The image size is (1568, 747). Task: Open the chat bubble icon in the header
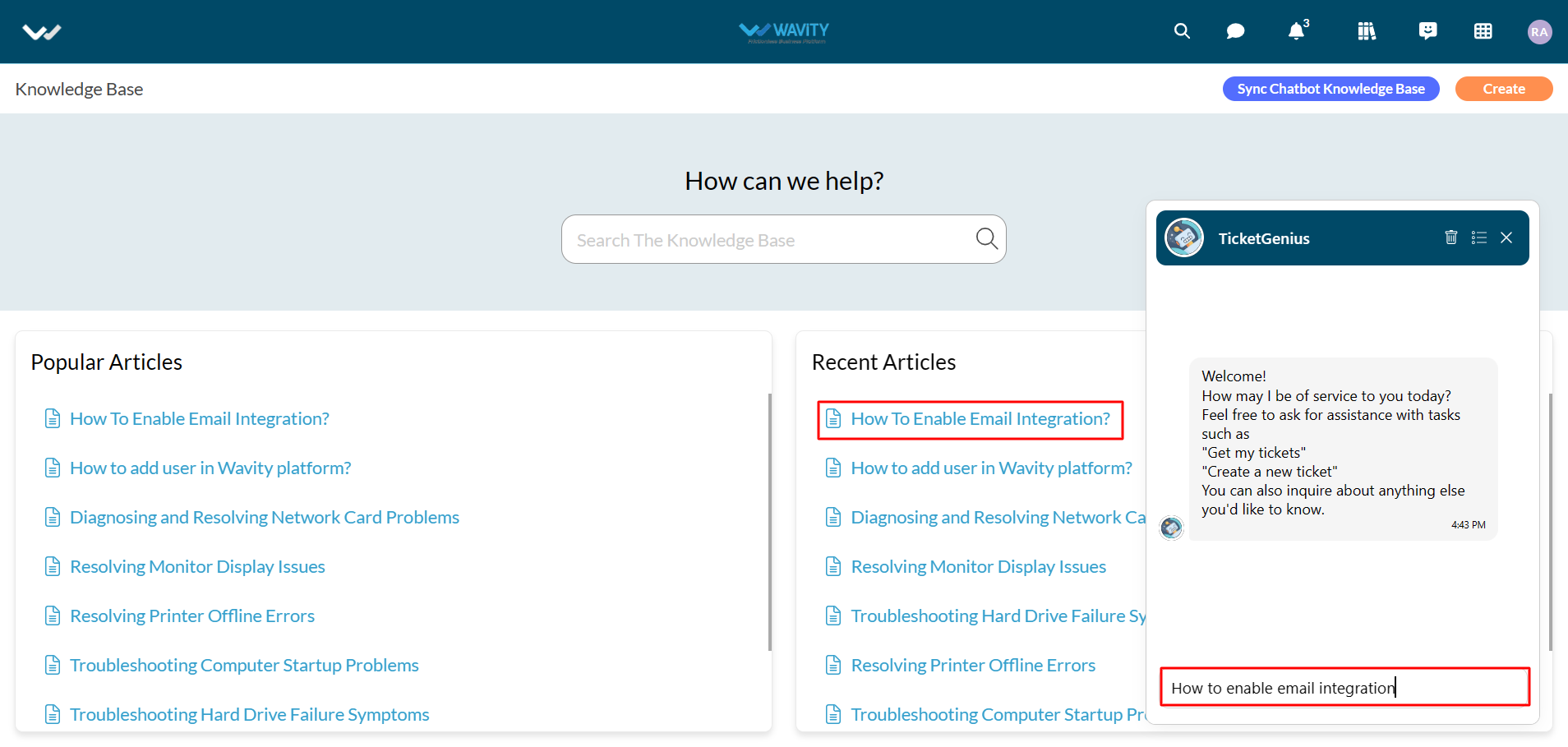[1235, 31]
